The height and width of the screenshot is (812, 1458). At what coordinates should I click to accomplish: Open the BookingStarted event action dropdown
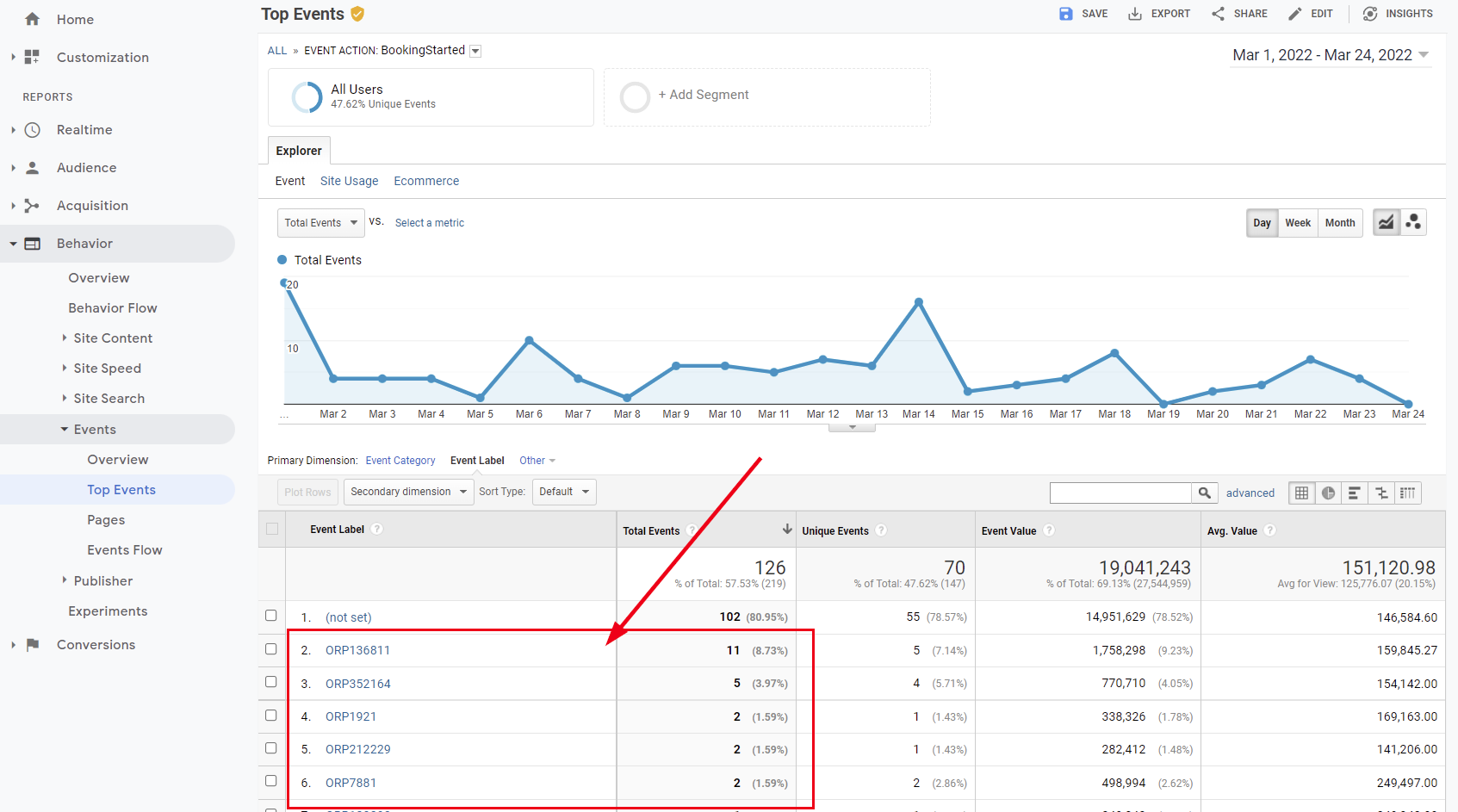tap(475, 51)
